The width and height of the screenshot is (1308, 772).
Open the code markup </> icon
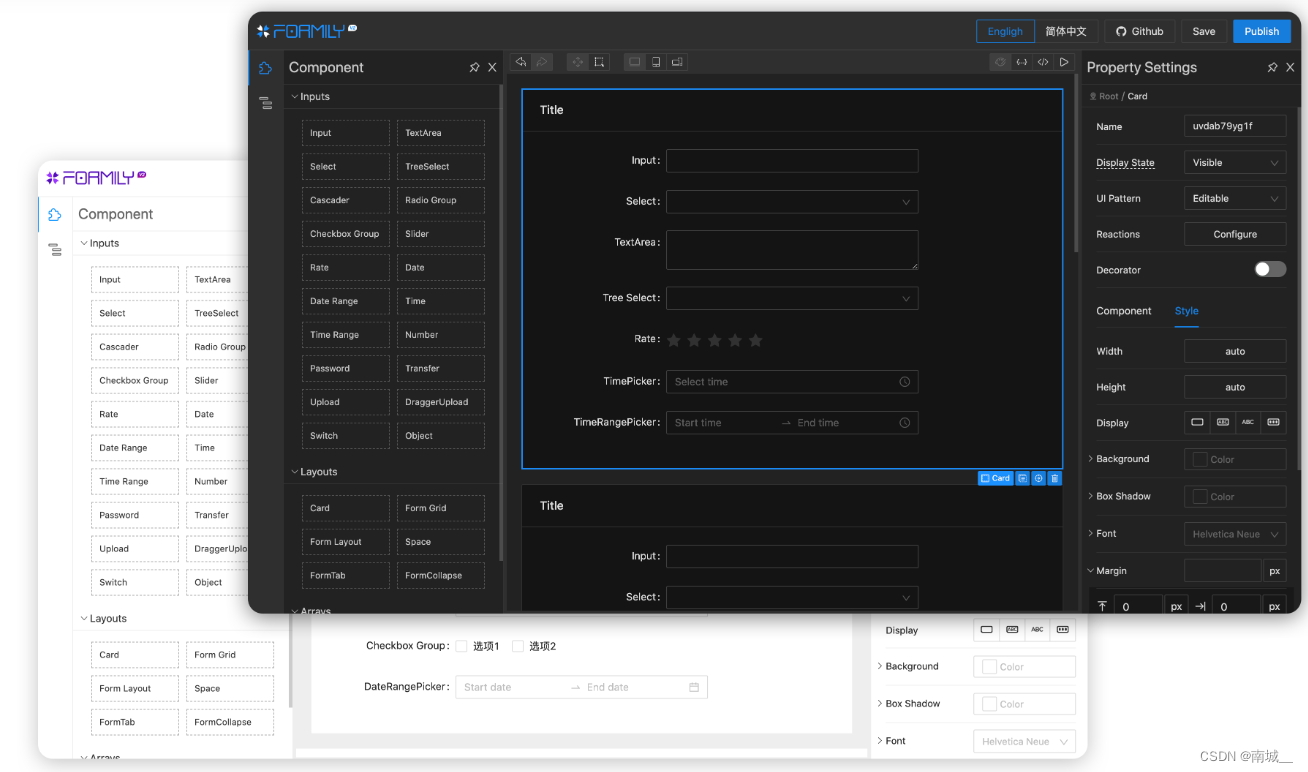tap(1043, 61)
